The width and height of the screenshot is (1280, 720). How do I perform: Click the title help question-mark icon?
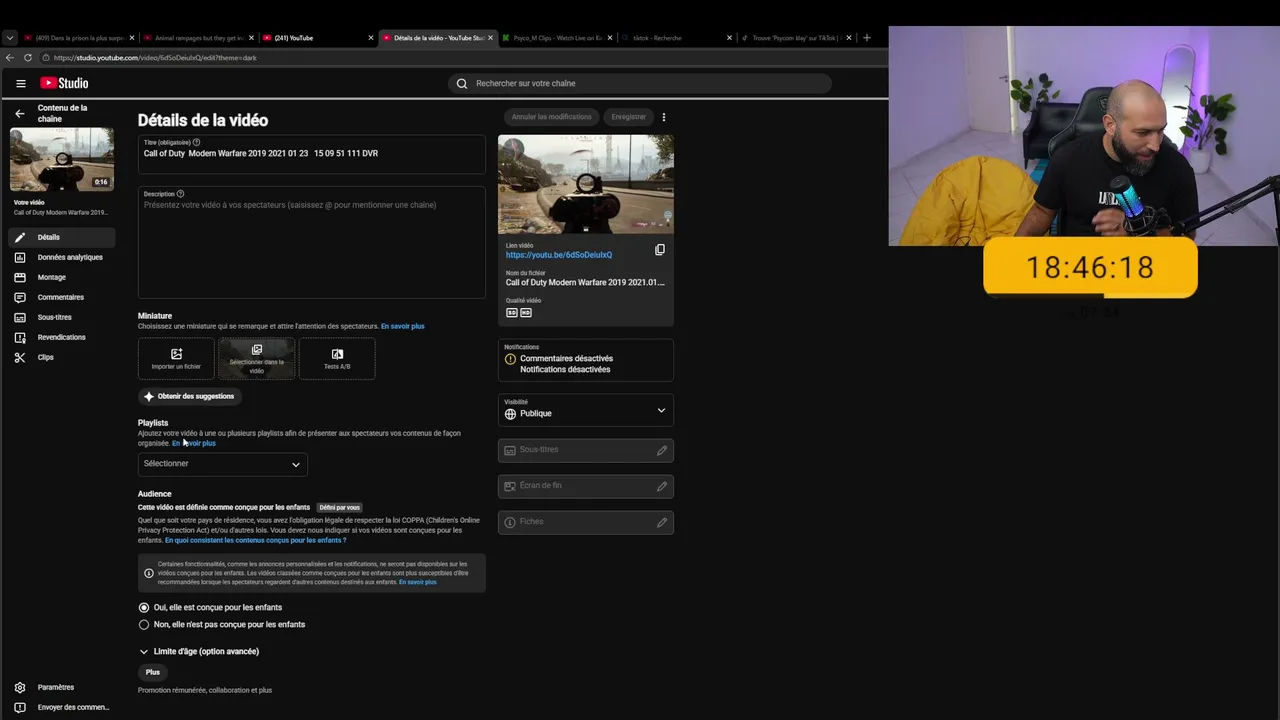coord(196,143)
